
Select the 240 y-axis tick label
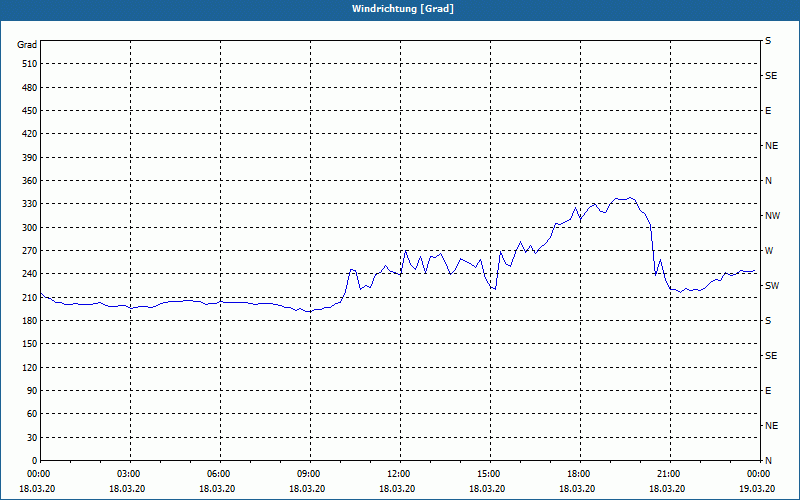tap(30, 274)
